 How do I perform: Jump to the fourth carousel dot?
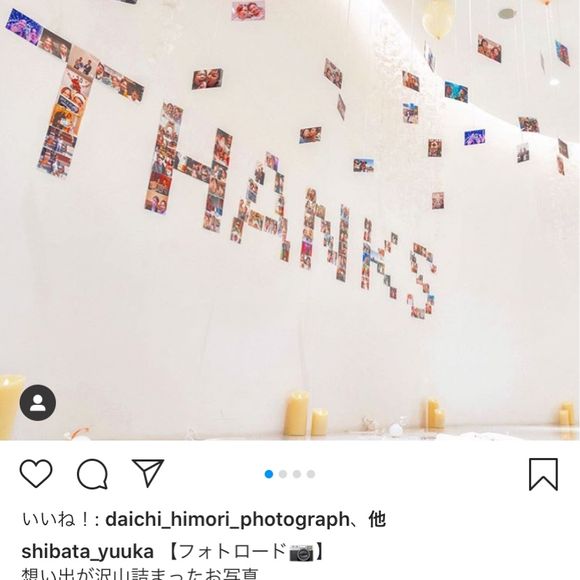coord(311,474)
